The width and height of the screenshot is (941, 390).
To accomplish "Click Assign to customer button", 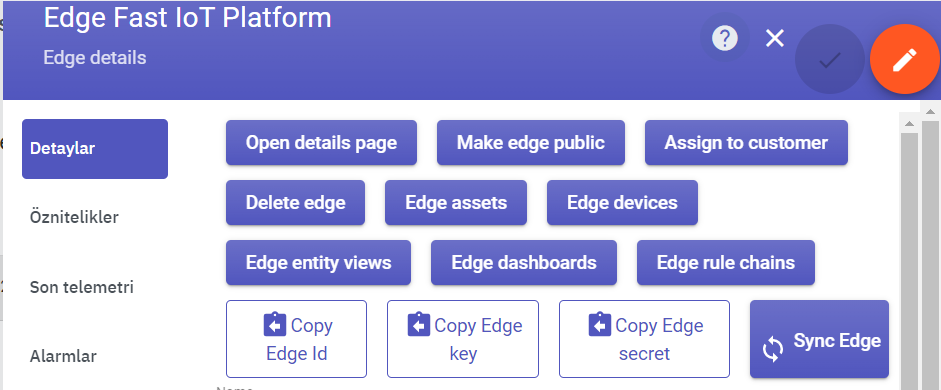I will click(746, 143).
